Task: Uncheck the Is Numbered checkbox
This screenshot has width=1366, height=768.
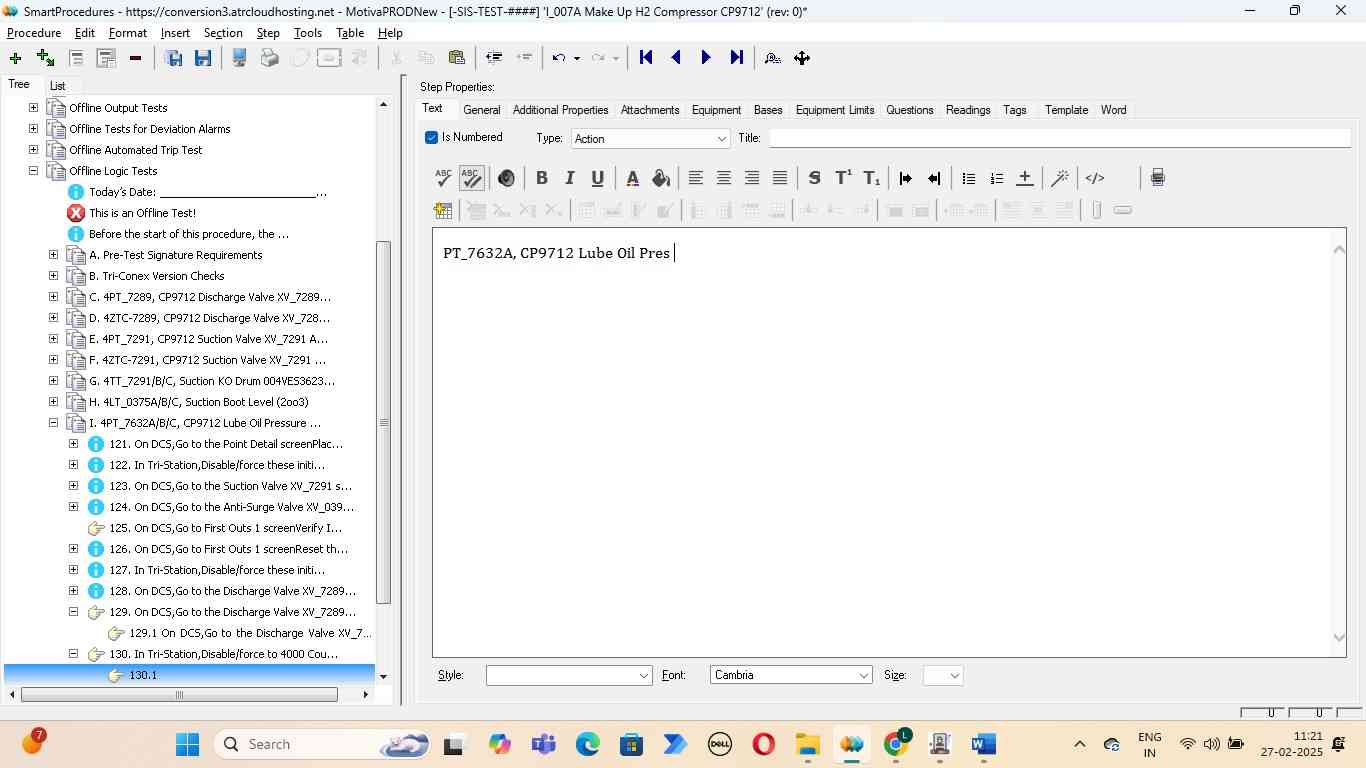Action: pos(432,138)
